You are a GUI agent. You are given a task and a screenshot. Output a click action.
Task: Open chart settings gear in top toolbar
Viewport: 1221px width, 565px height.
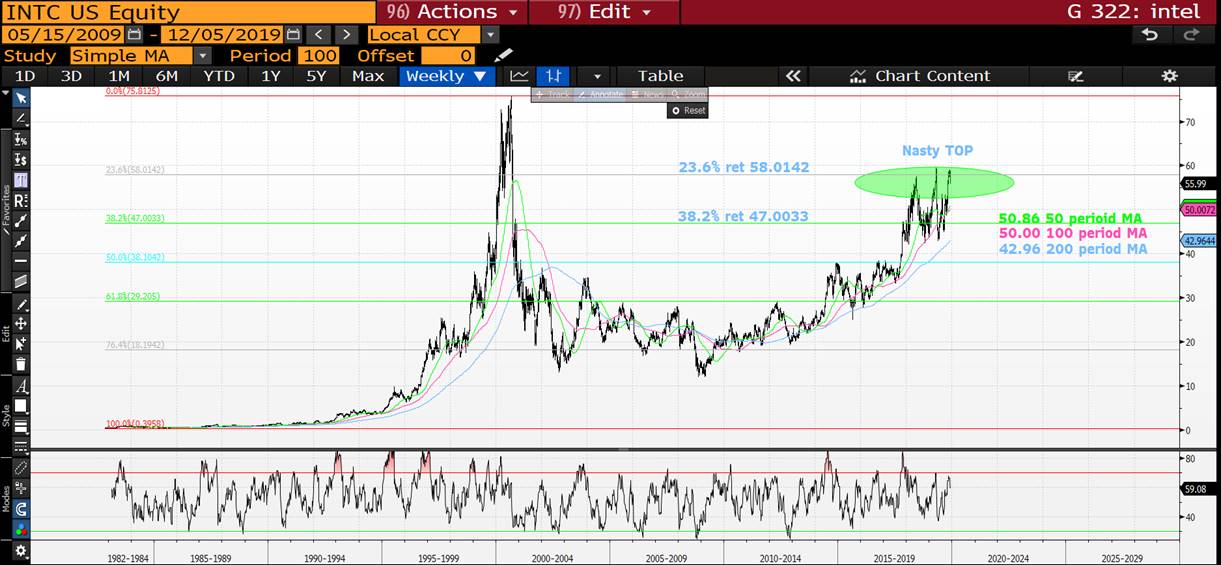point(1169,76)
